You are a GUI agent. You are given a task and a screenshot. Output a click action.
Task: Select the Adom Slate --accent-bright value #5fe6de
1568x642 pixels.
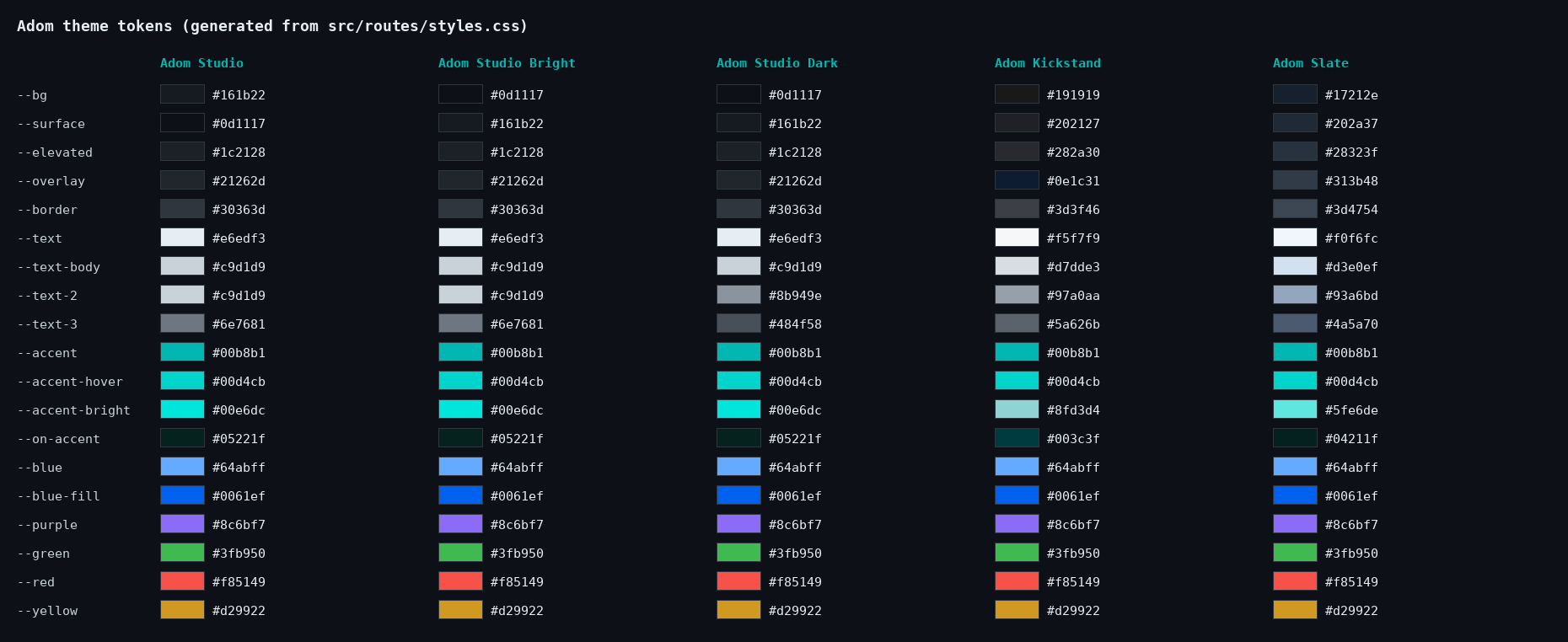pos(1351,410)
